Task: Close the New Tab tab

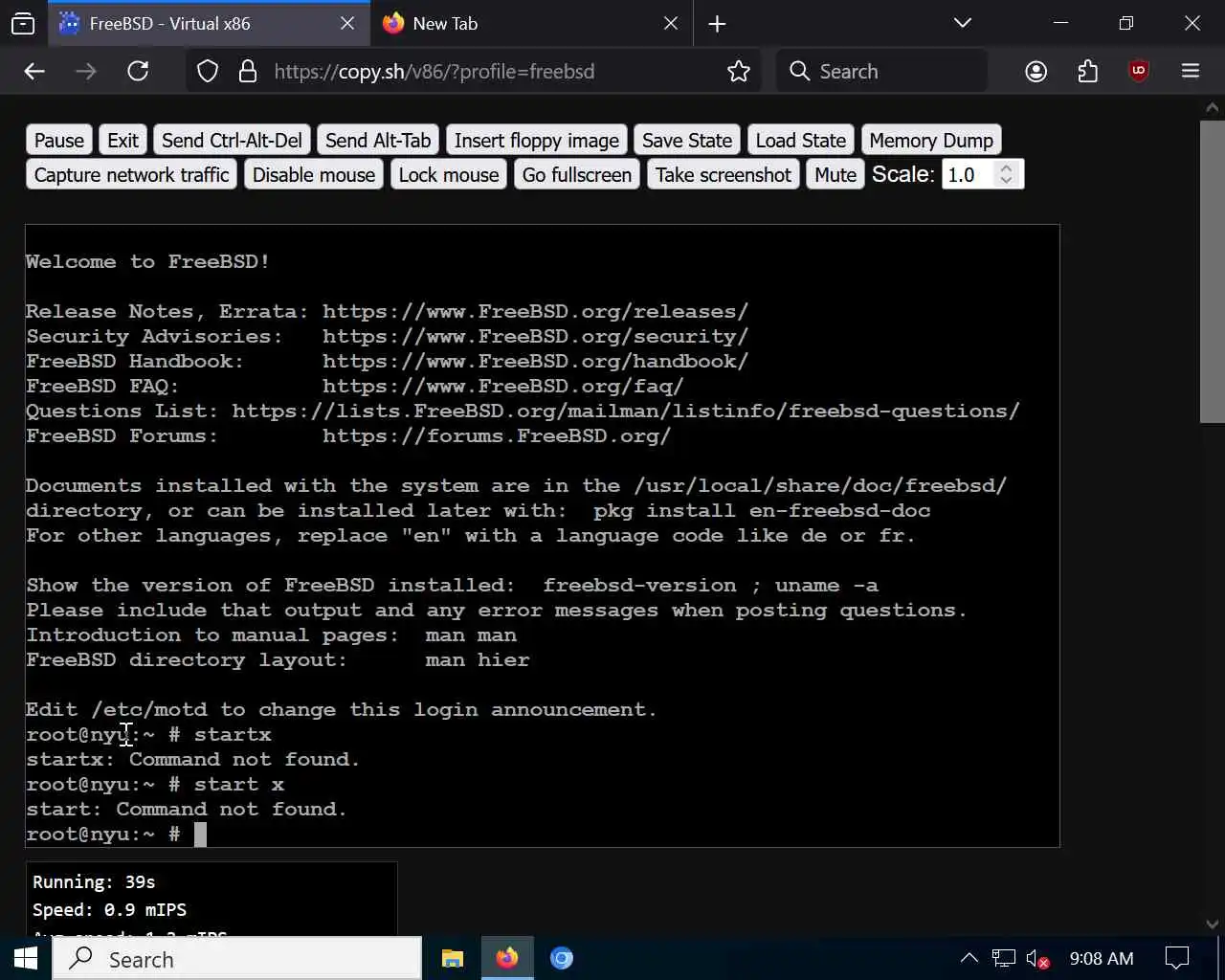Action: 671,24
